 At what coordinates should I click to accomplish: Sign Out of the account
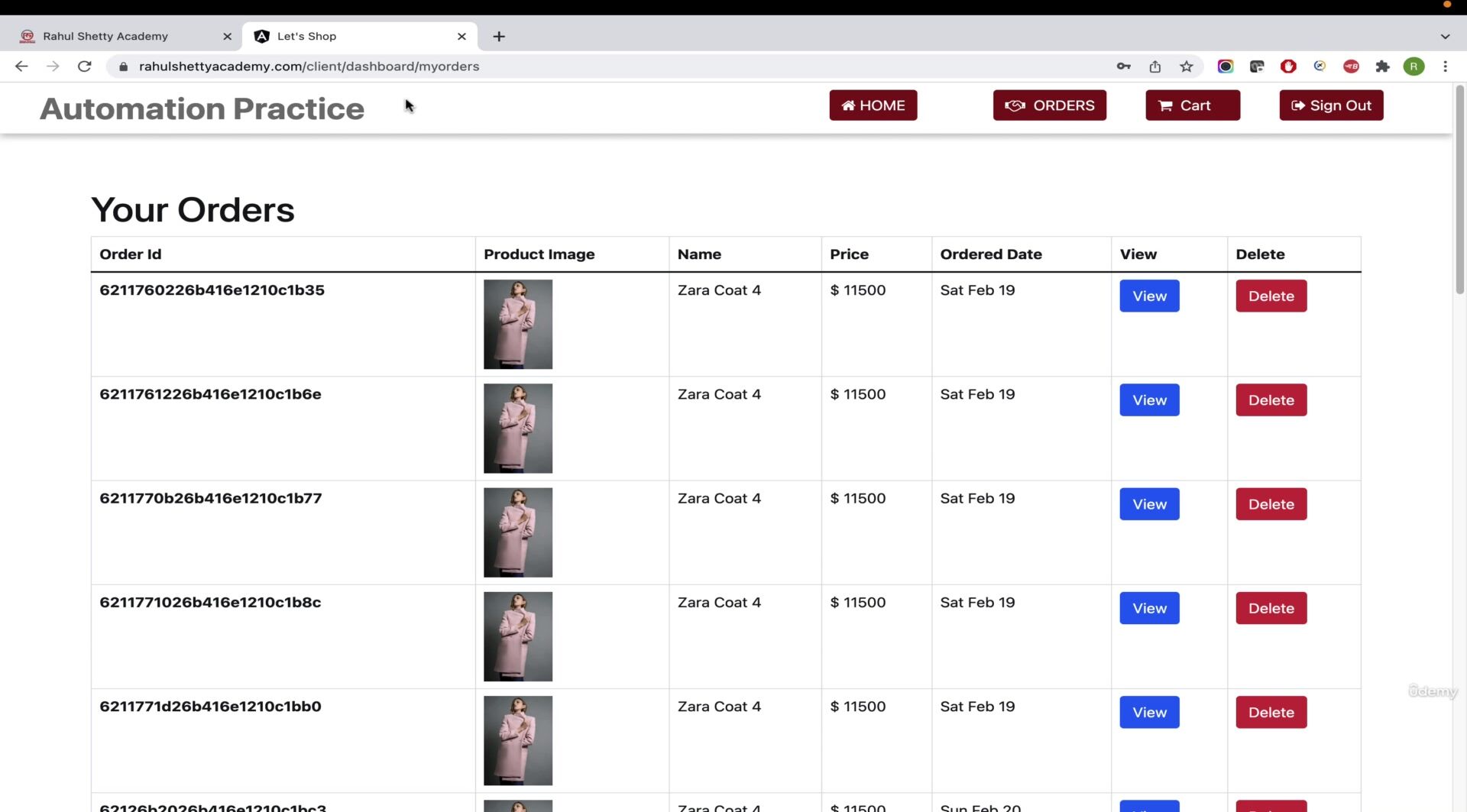pyautogui.click(x=1331, y=105)
